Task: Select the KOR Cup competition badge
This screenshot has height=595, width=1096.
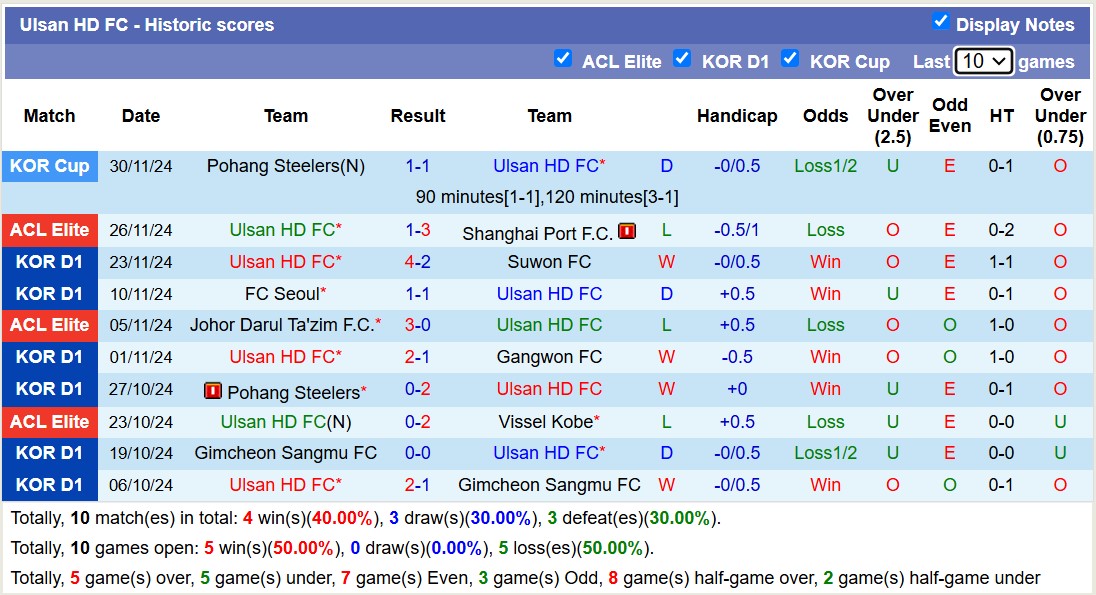Action: point(50,166)
